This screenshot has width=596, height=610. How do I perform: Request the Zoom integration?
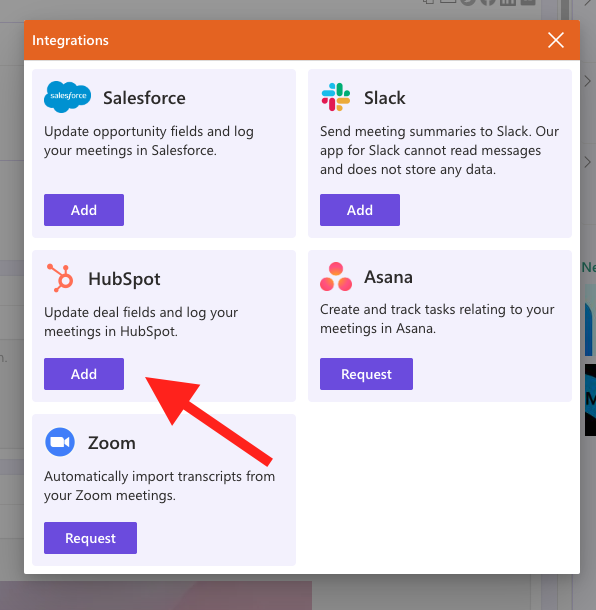90,538
